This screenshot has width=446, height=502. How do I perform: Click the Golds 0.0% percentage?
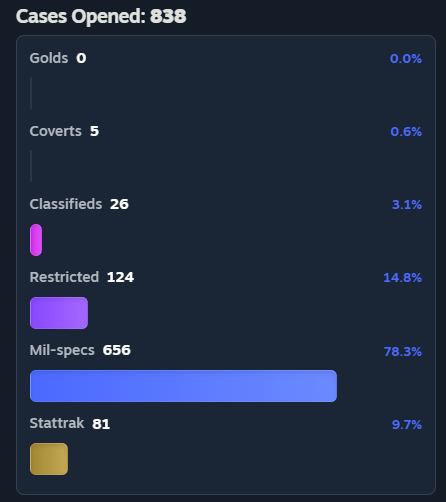tap(406, 59)
